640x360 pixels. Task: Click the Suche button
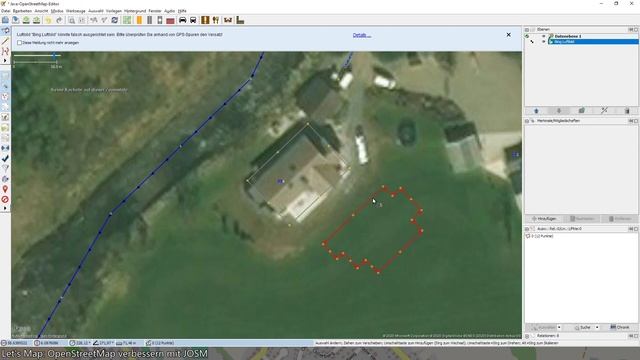[583, 327]
